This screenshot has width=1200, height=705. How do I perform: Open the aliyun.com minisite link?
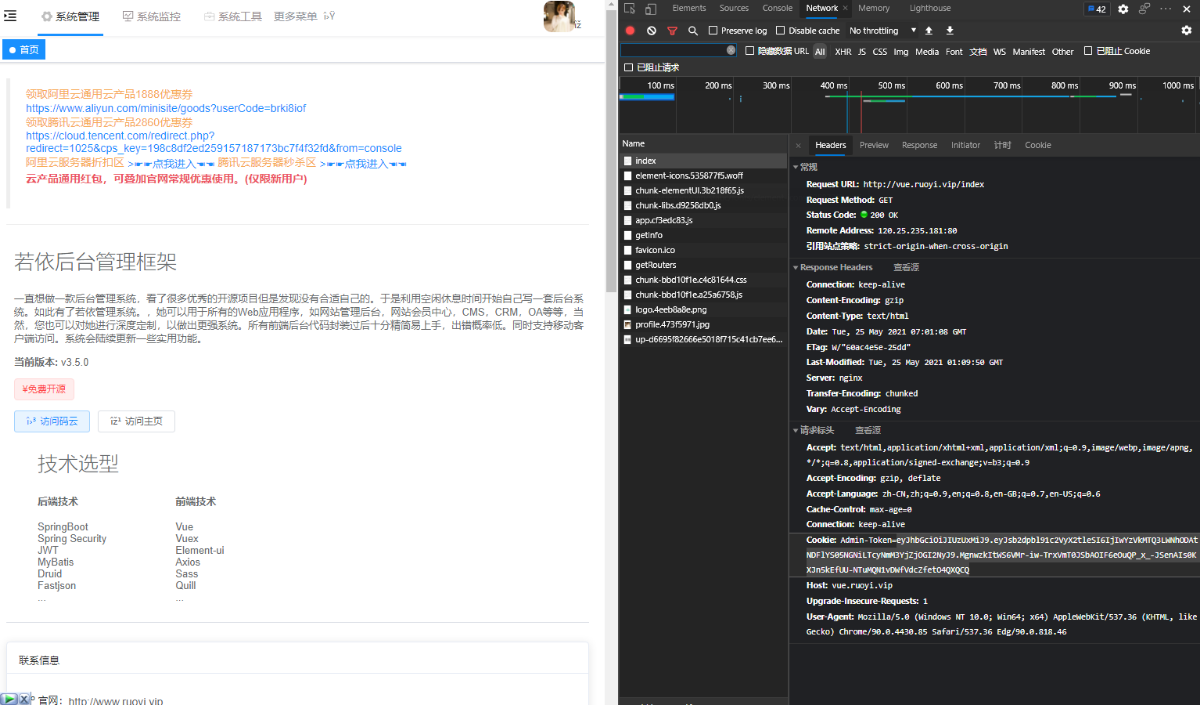coord(166,107)
